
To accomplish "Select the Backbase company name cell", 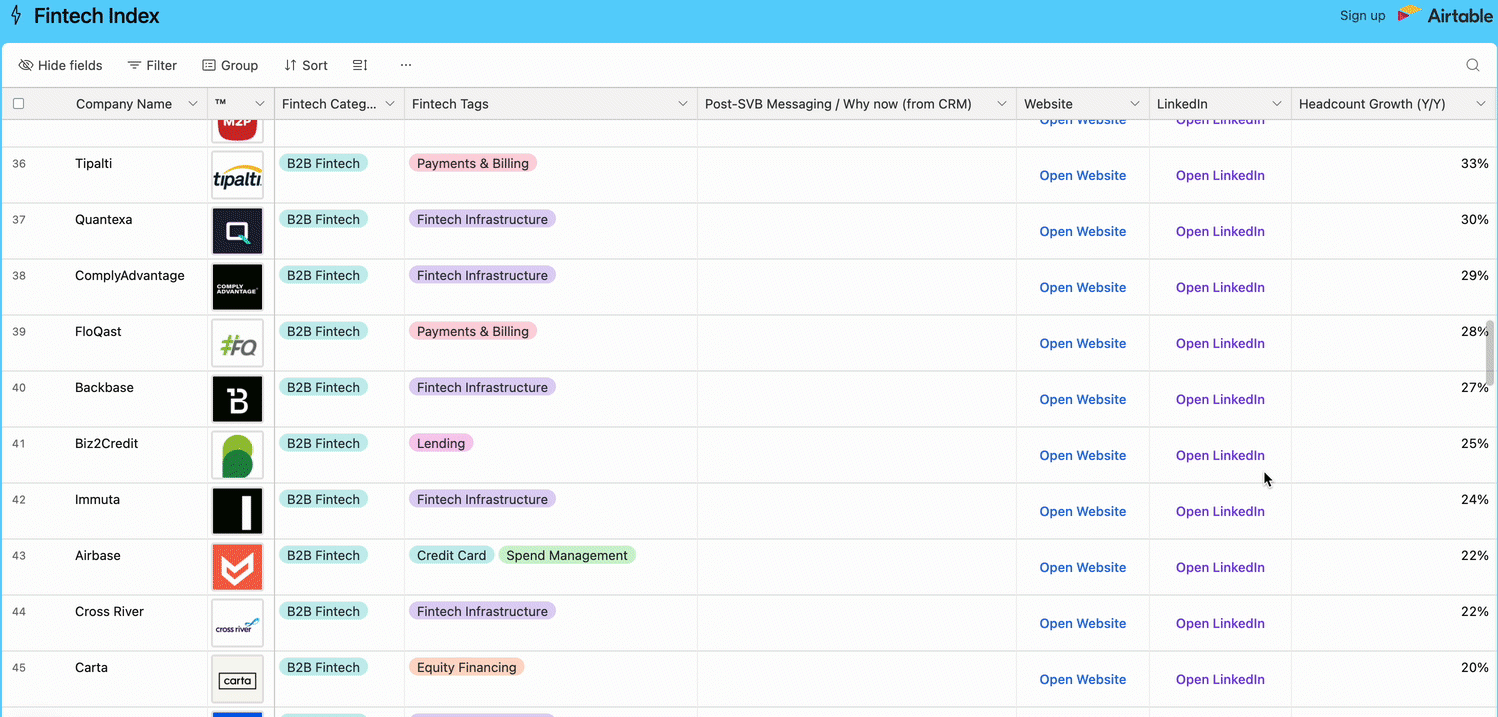I will (138, 400).
